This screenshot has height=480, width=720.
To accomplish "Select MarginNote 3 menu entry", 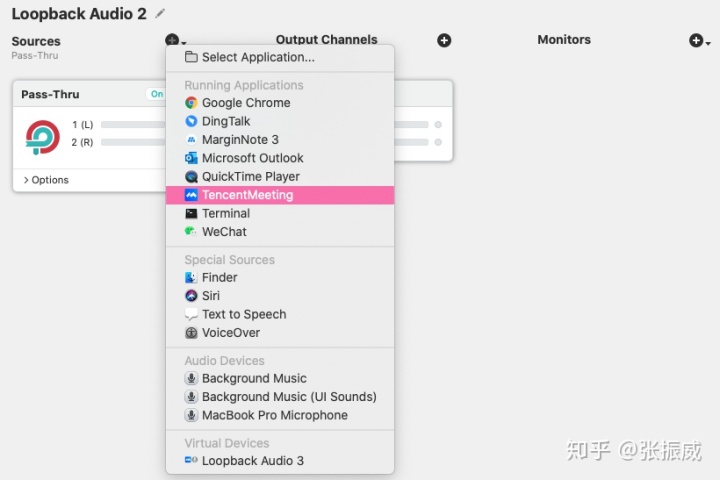I will [280, 140].
